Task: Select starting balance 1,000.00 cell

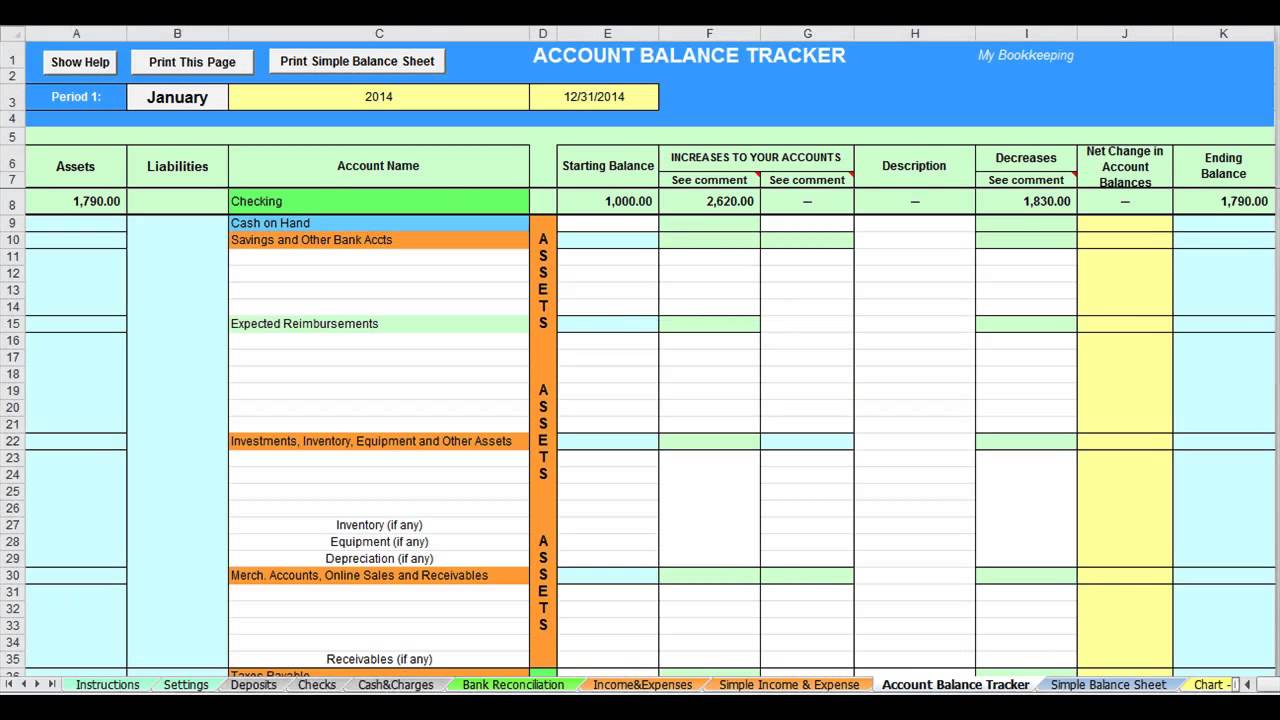Action: click(607, 201)
